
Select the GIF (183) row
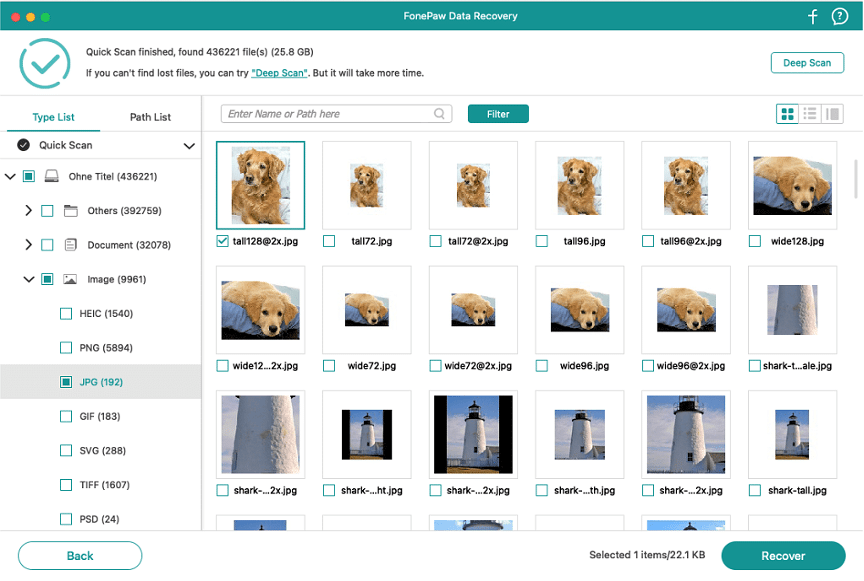pos(100,416)
